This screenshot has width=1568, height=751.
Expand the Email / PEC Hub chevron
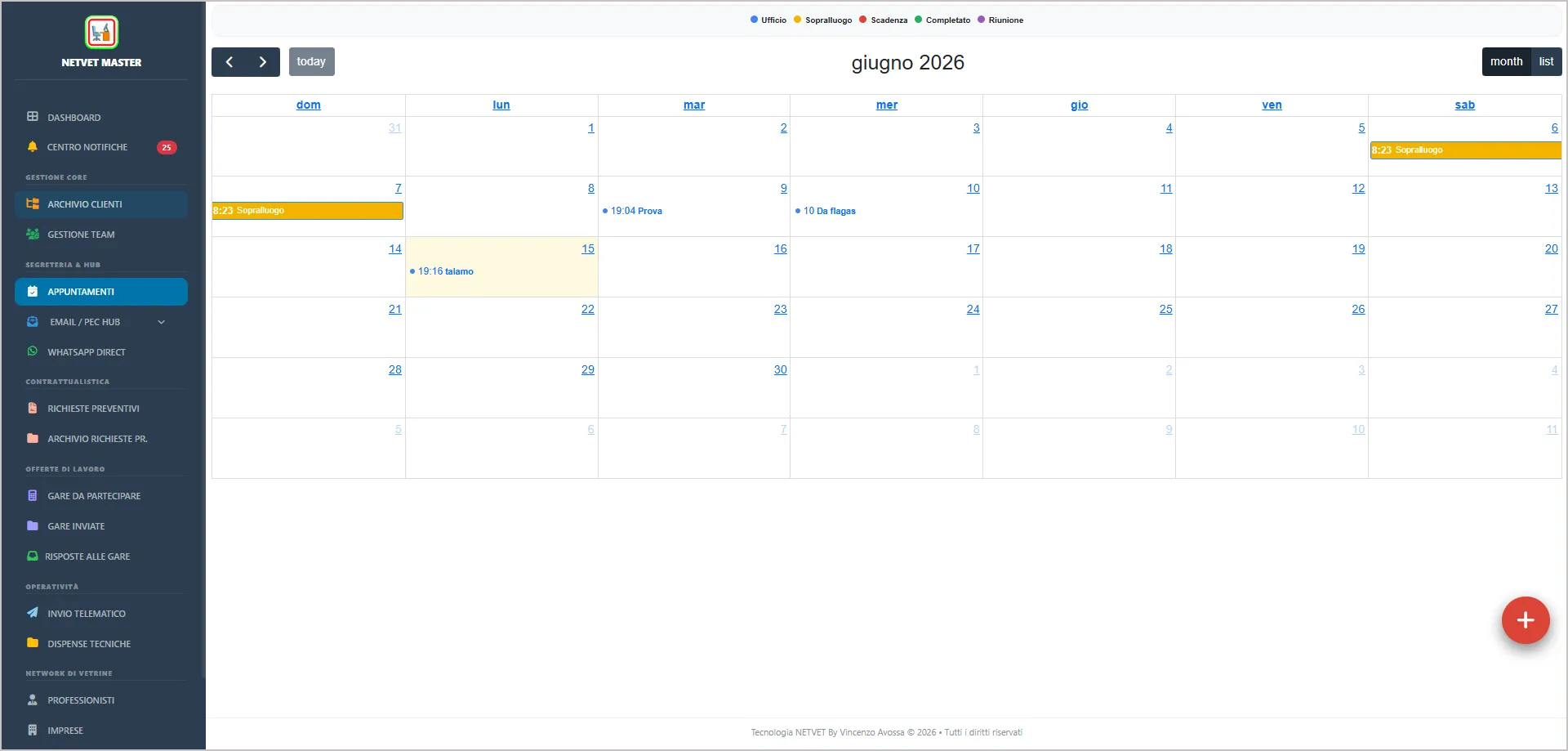pos(162,322)
